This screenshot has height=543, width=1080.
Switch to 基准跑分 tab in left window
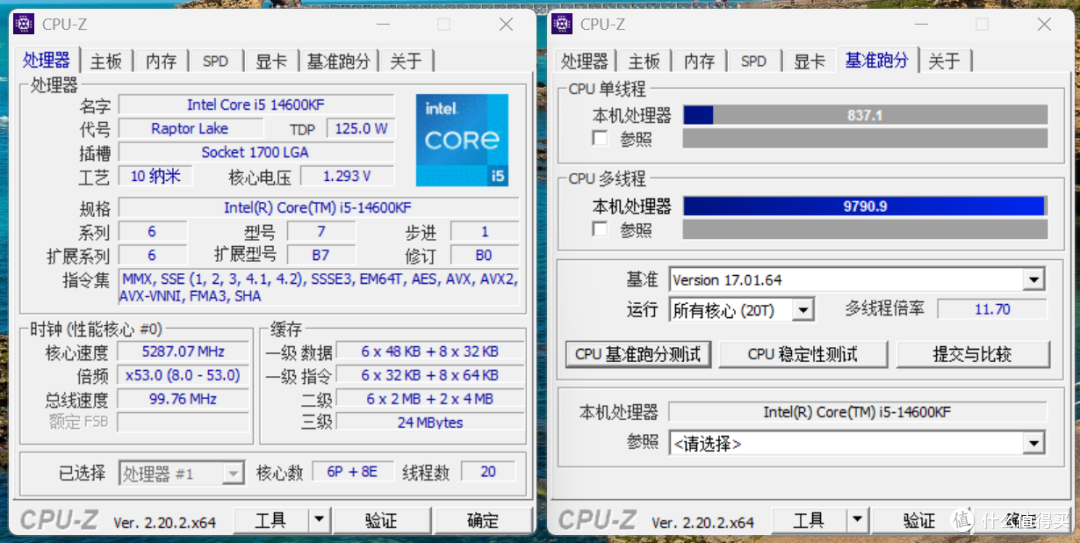(339, 61)
